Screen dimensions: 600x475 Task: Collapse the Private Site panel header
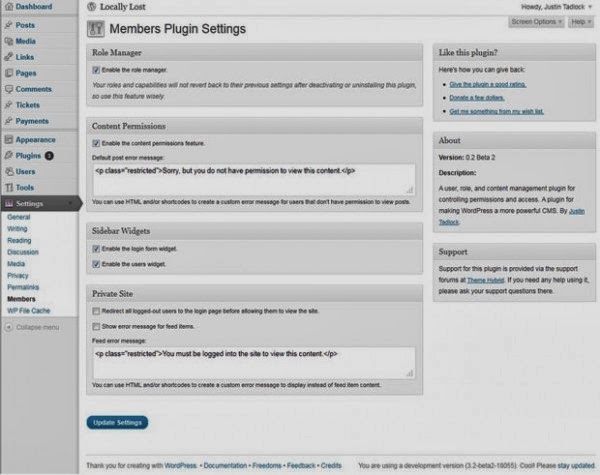click(254, 294)
